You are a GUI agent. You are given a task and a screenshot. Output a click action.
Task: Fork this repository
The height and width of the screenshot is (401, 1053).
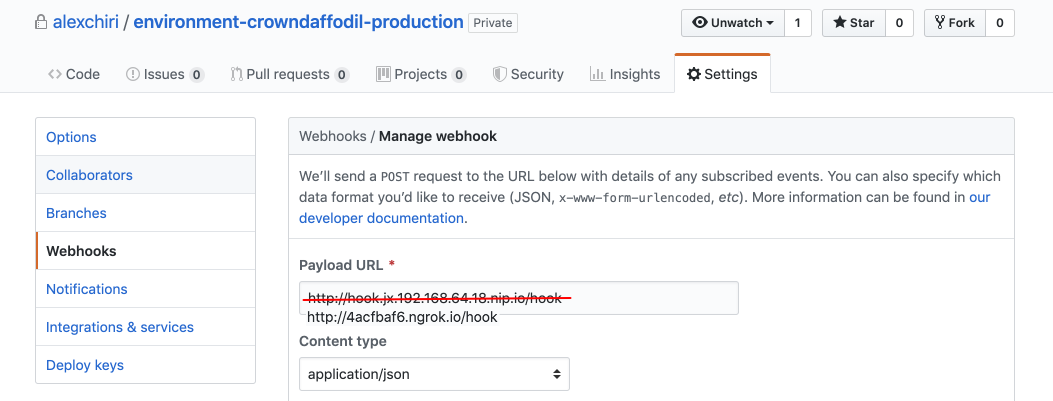point(954,23)
